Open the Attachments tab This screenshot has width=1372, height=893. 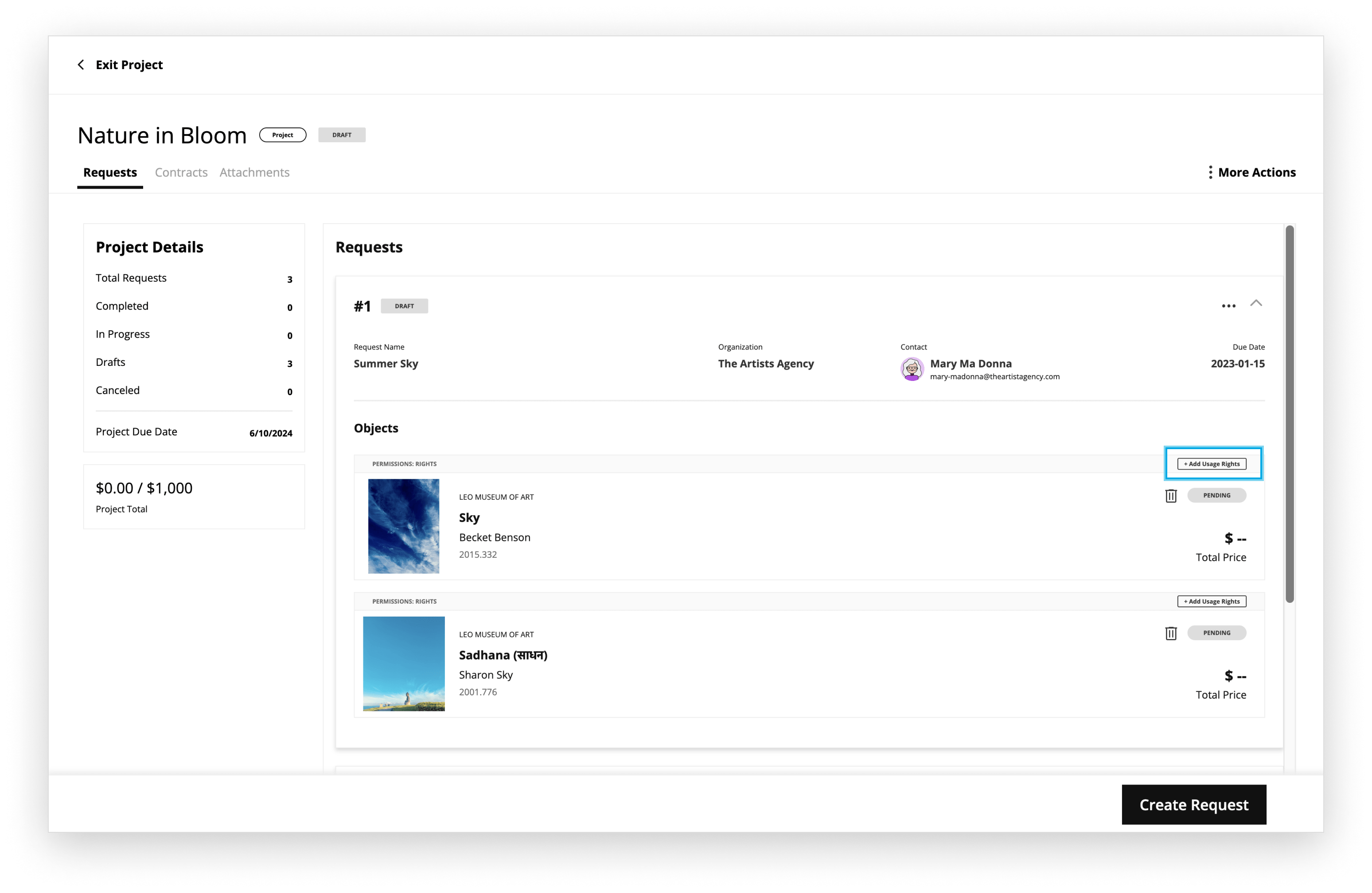[x=254, y=172]
